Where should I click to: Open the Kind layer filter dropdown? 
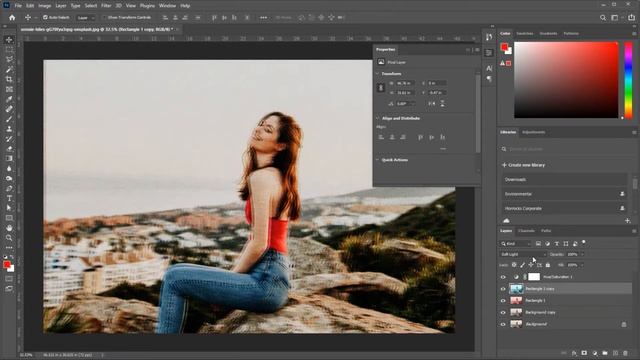pos(516,244)
